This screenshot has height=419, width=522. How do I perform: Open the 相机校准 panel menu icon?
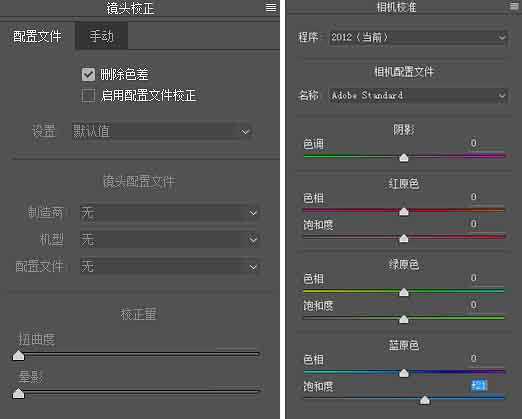point(514,6)
